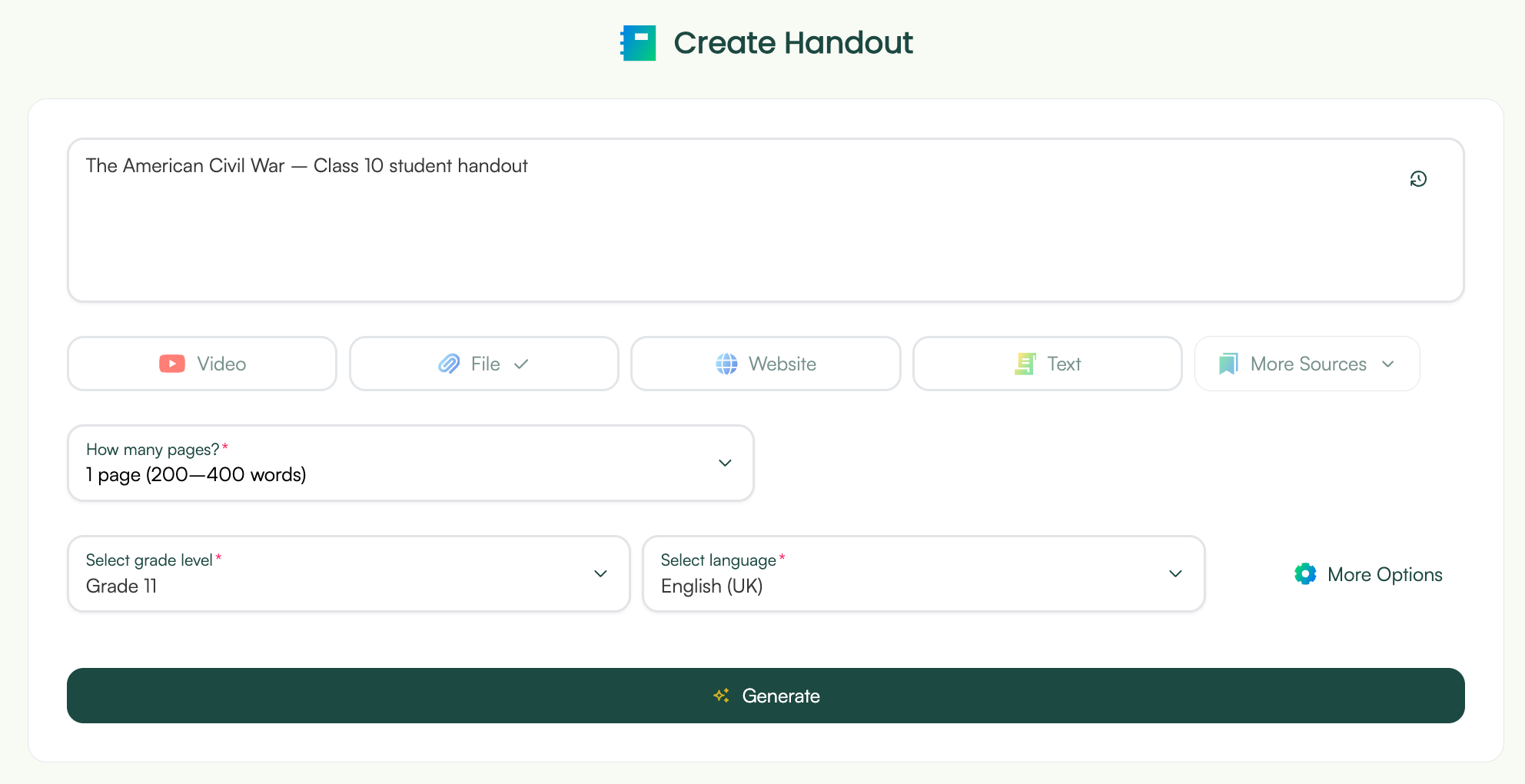Toggle the Video source on
The height and width of the screenshot is (784, 1525).
[201, 364]
